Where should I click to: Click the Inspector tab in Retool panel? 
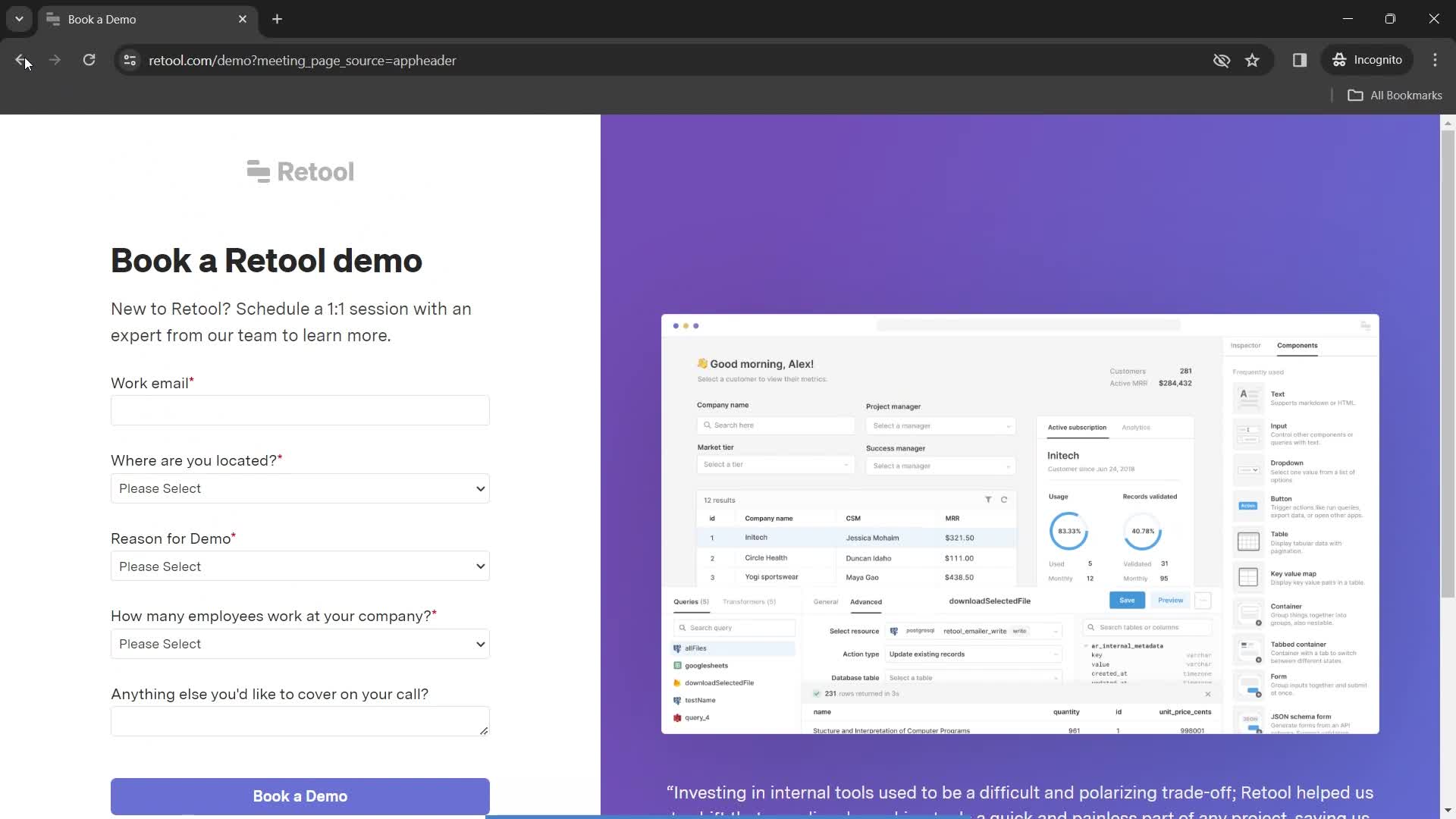(1250, 345)
